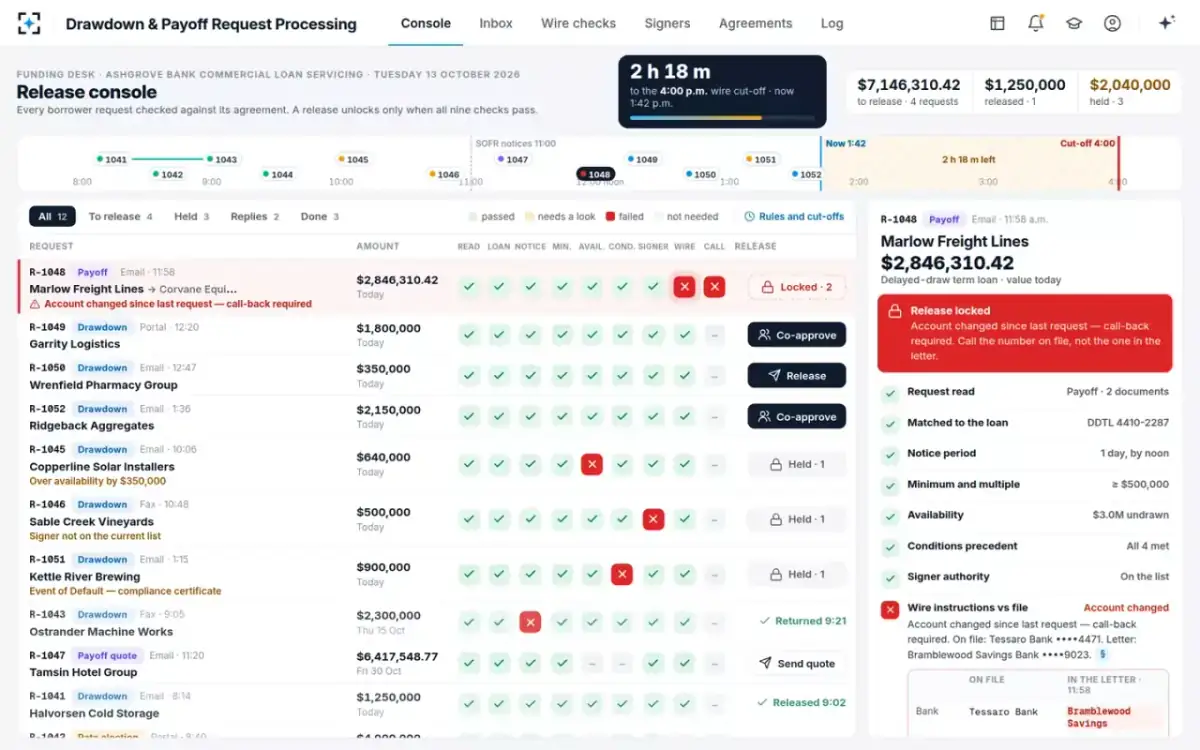
Task: Open the sparkle assistant icon
Action: pos(1166,23)
